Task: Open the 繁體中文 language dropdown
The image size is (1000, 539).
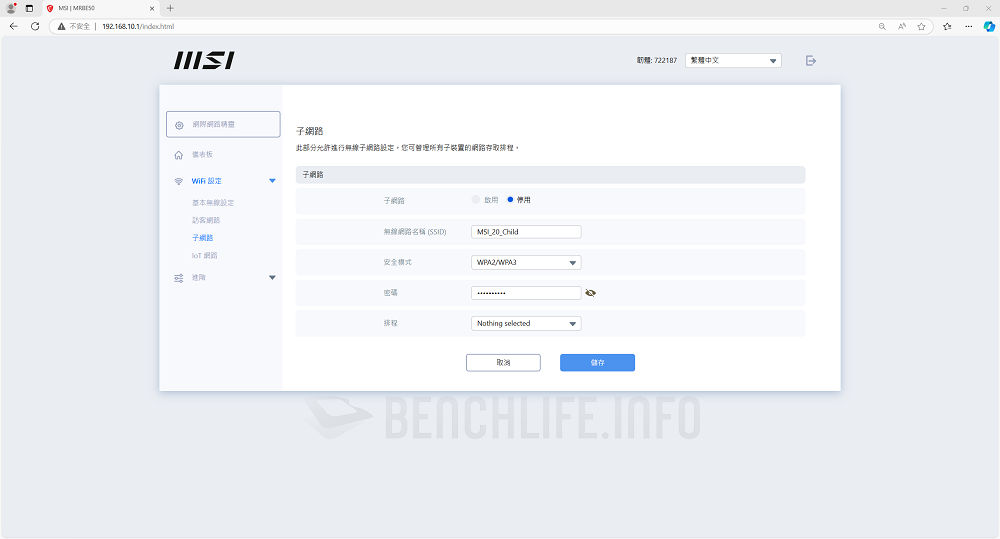Action: tap(733, 61)
